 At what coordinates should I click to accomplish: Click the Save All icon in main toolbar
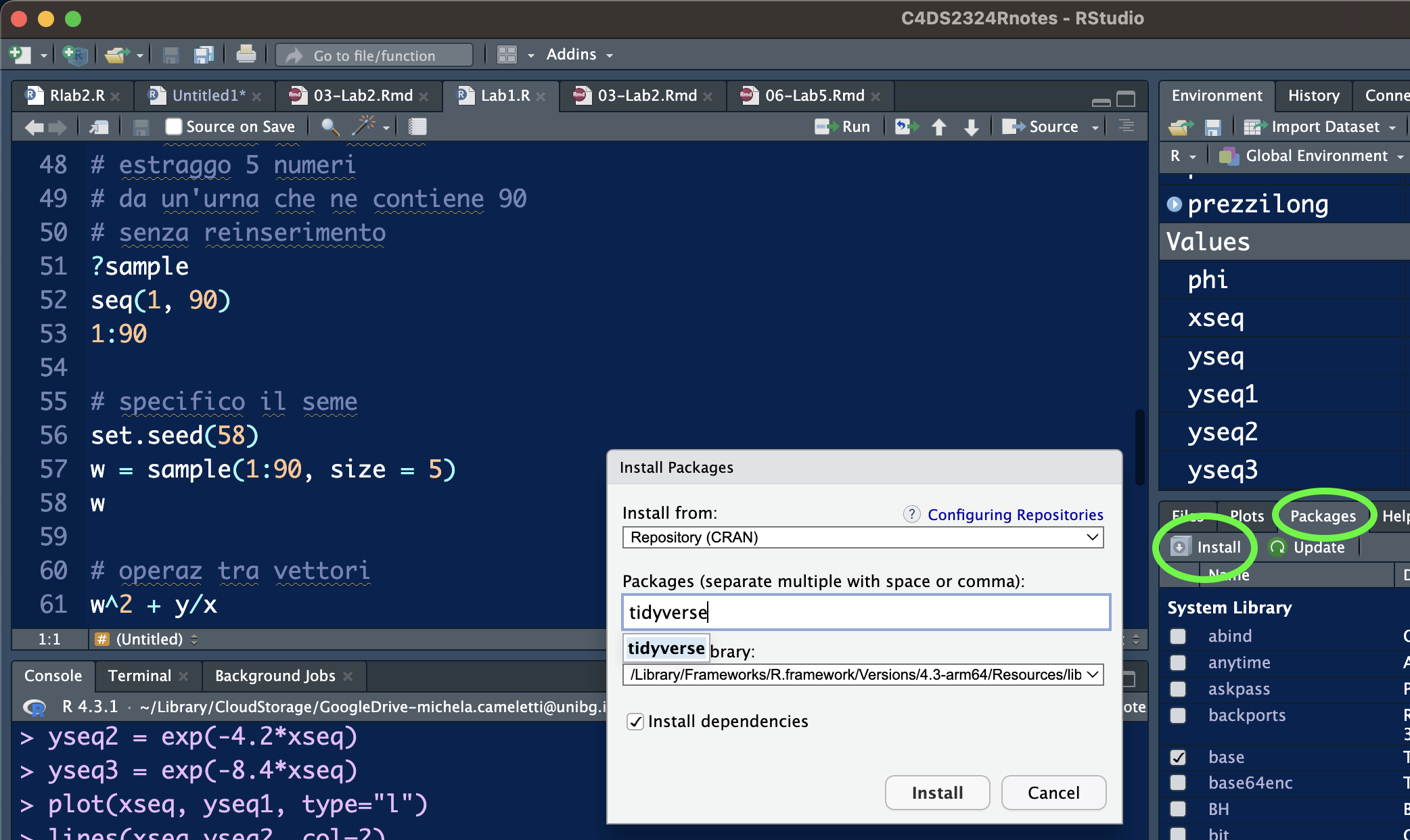pyautogui.click(x=204, y=55)
